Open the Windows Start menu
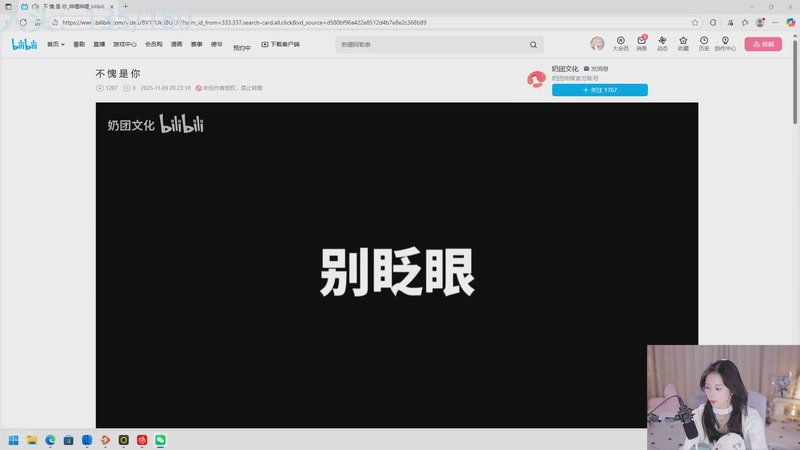The image size is (800, 450). click(x=14, y=440)
